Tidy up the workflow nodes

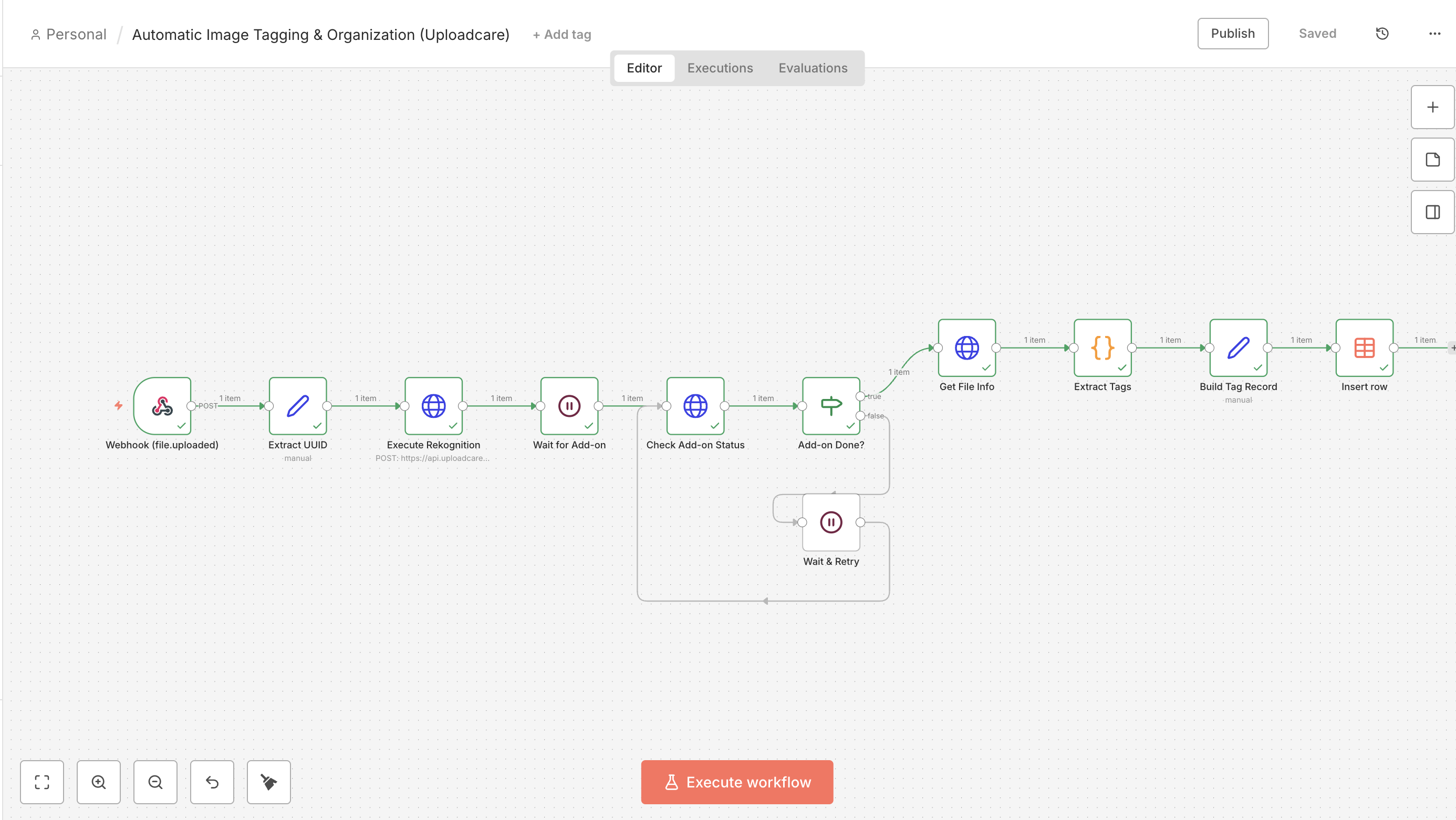click(x=268, y=782)
